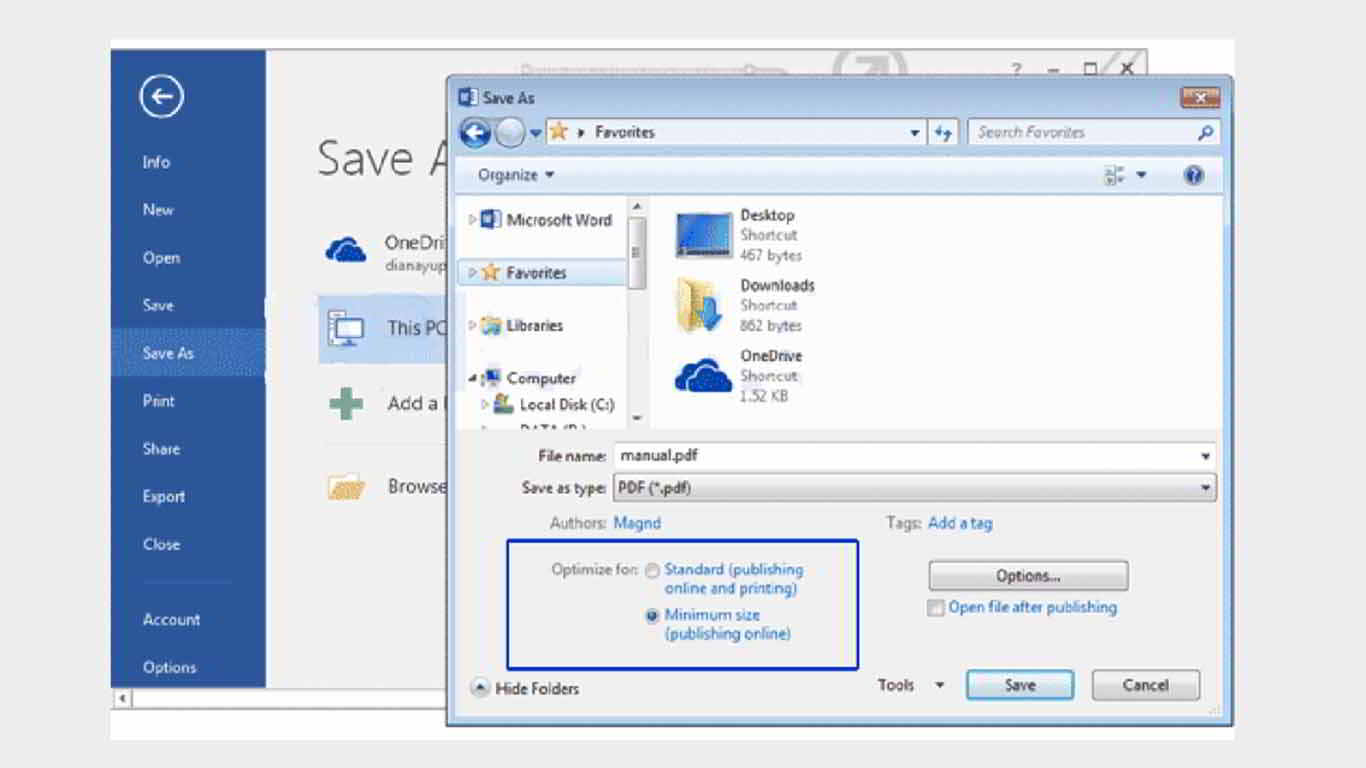Screen dimensions: 1366x768
Task: Open the Browse folder icon
Action: [x=346, y=487]
